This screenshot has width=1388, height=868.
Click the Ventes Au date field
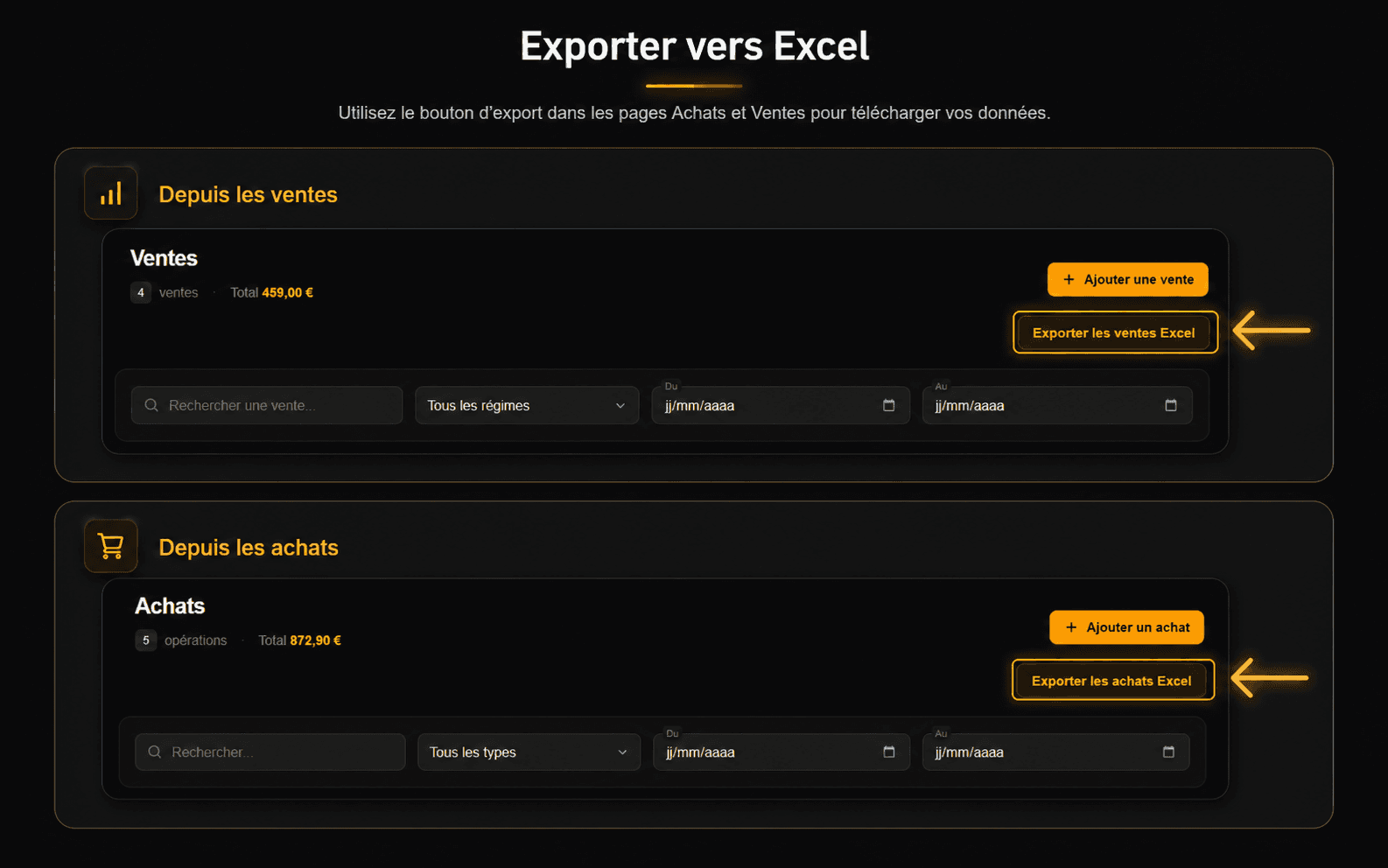1057,405
